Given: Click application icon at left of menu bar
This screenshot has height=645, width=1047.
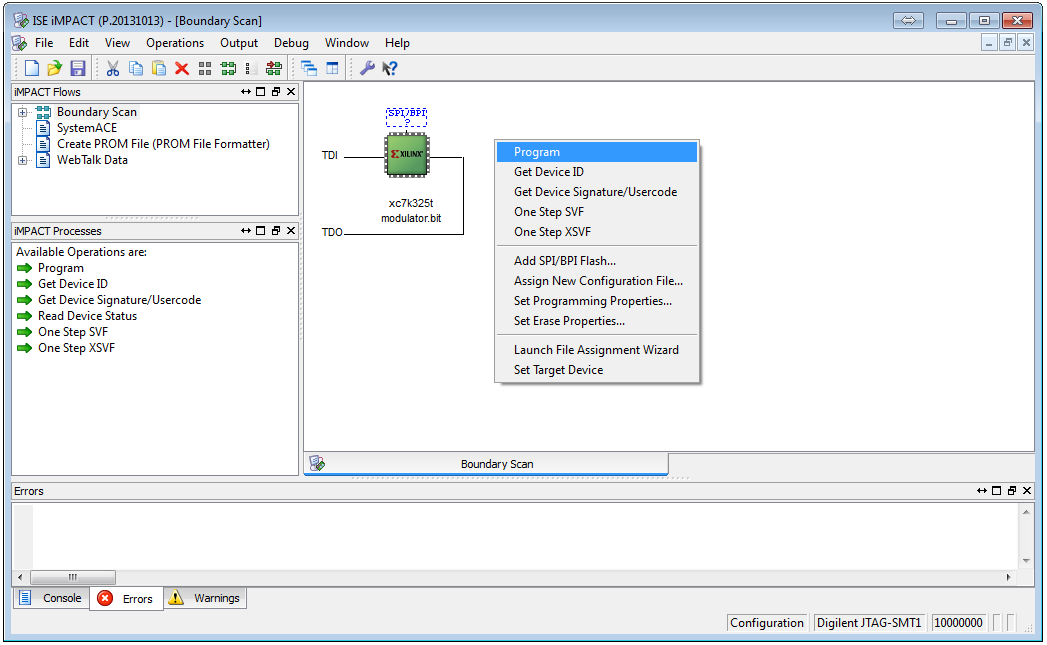Looking at the screenshot, I should [19, 43].
